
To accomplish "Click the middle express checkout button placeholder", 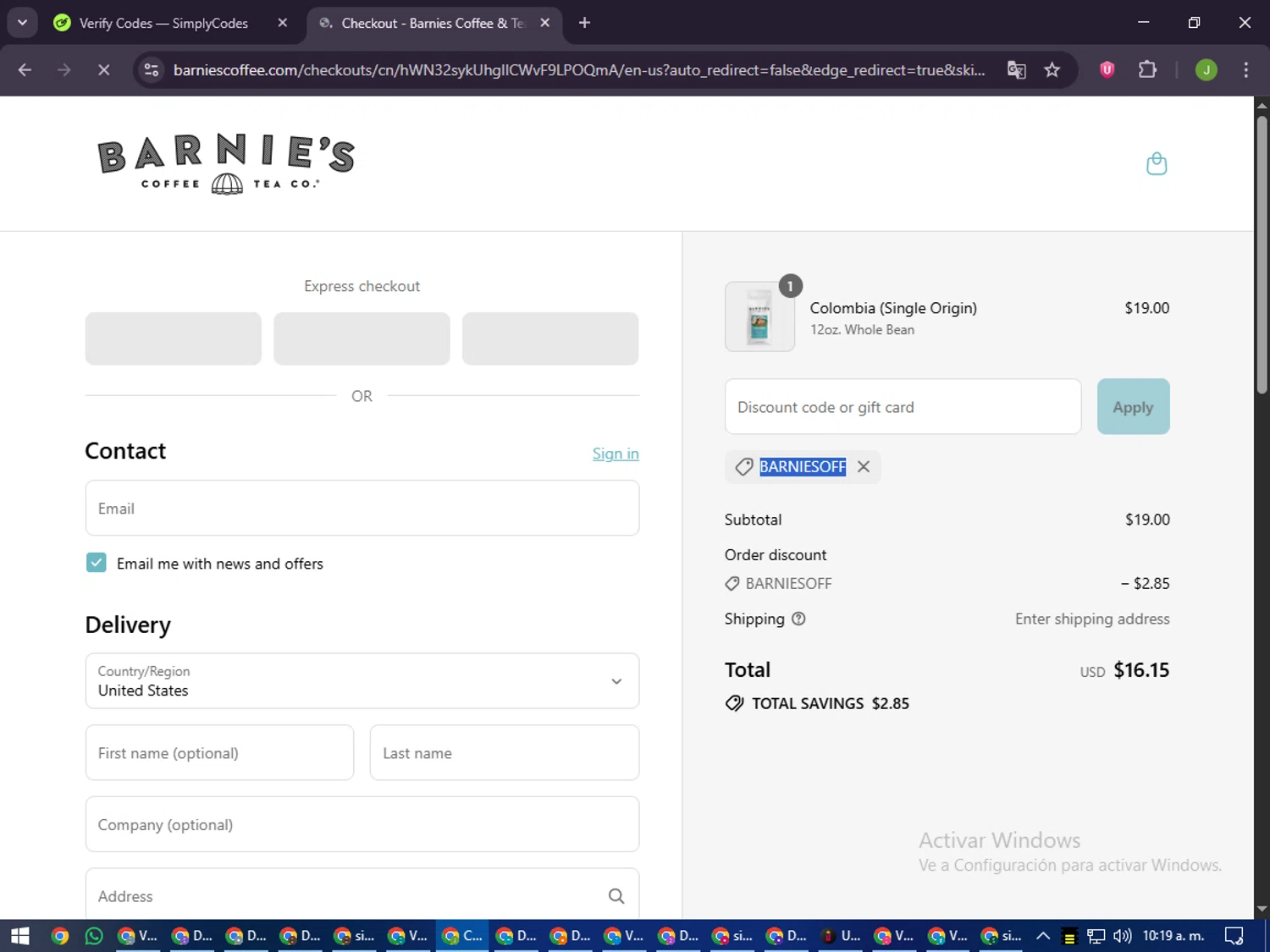I will [362, 338].
